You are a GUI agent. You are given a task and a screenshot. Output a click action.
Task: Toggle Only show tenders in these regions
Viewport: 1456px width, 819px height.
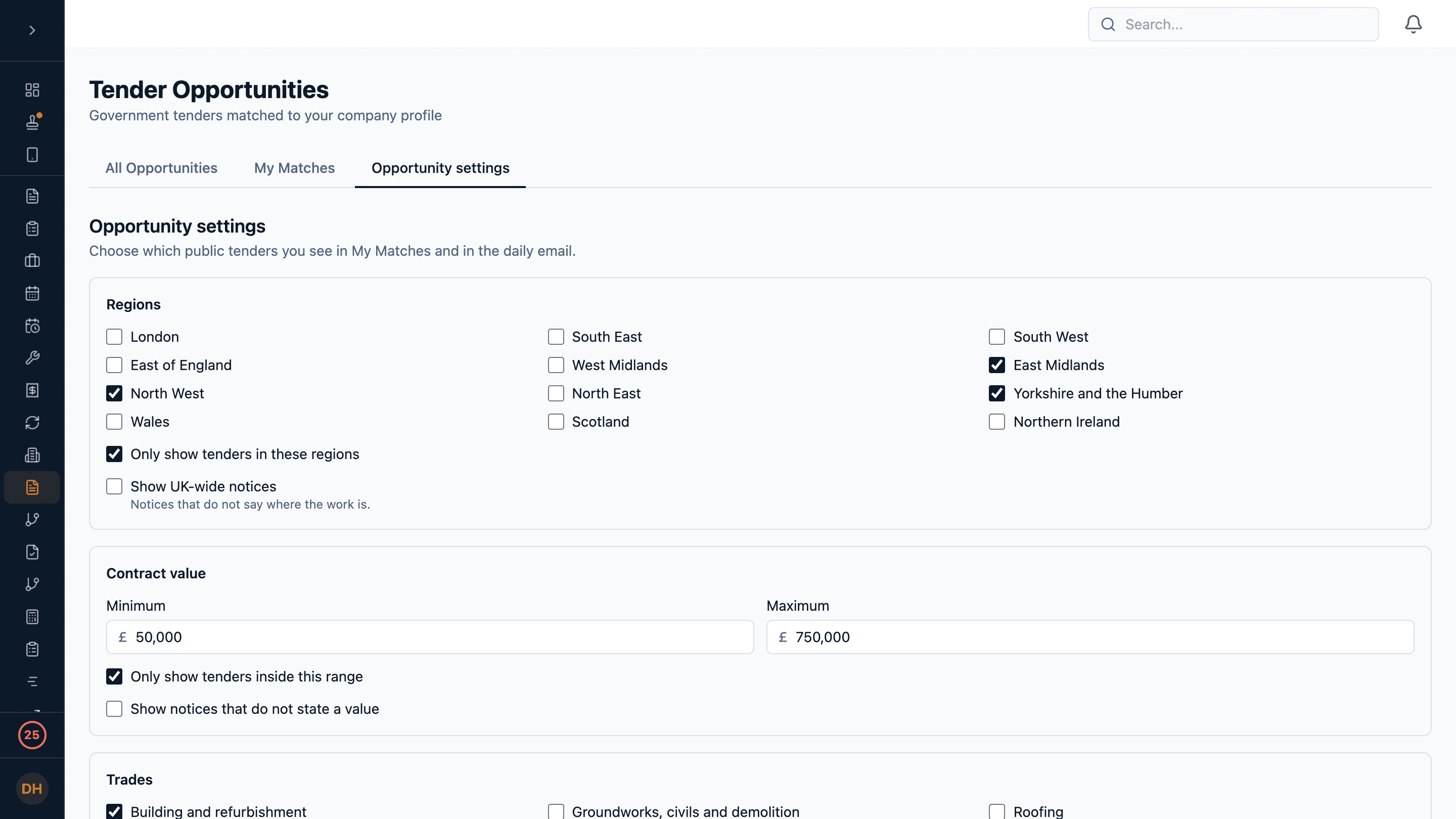114,454
